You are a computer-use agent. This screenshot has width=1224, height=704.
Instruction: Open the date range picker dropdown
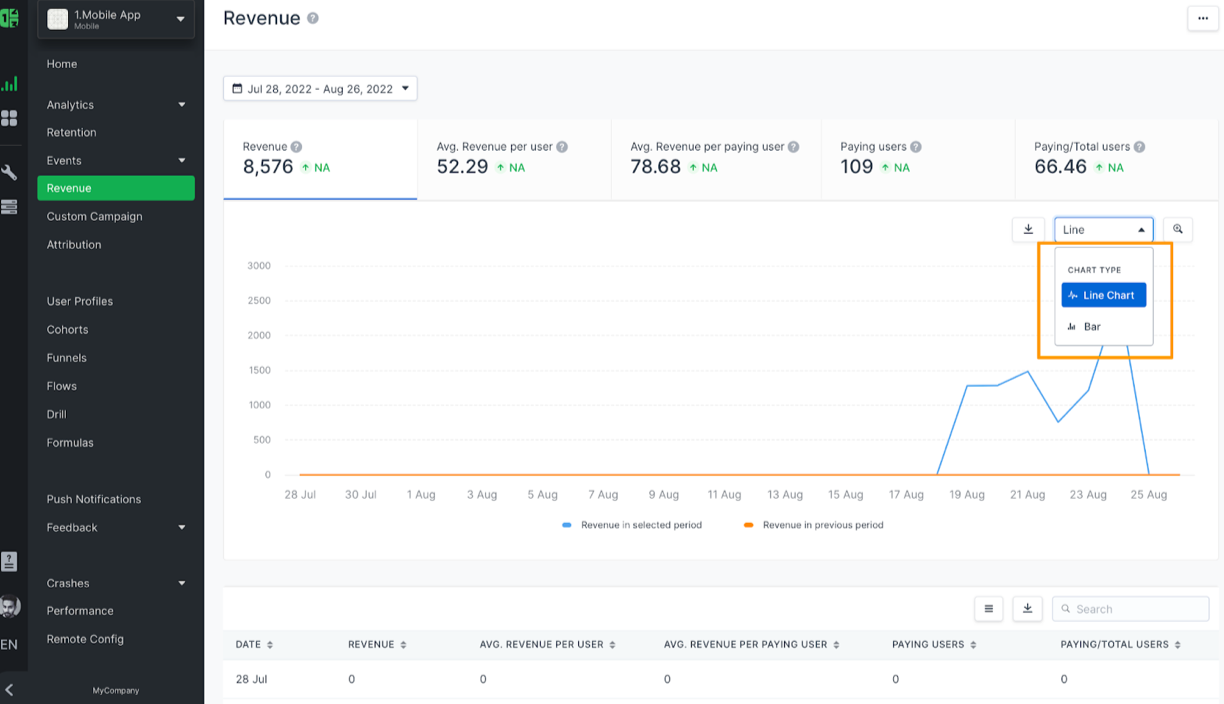pos(320,89)
